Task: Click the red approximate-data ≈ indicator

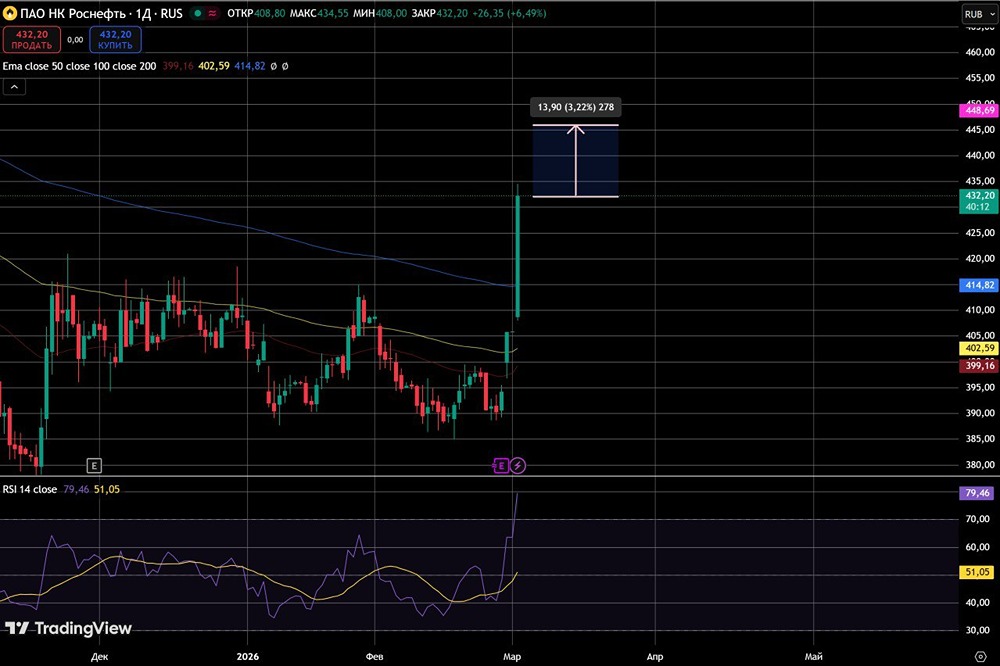Action: pos(212,13)
